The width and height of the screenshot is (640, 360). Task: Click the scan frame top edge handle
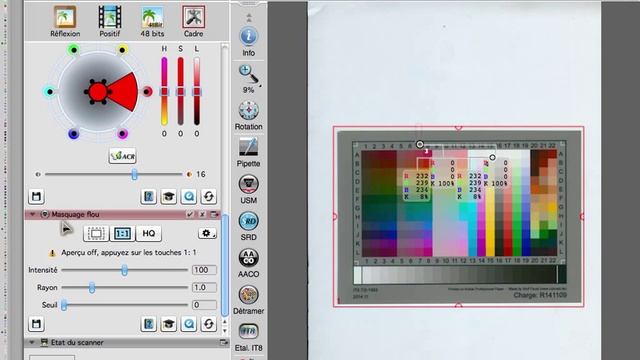(458, 128)
